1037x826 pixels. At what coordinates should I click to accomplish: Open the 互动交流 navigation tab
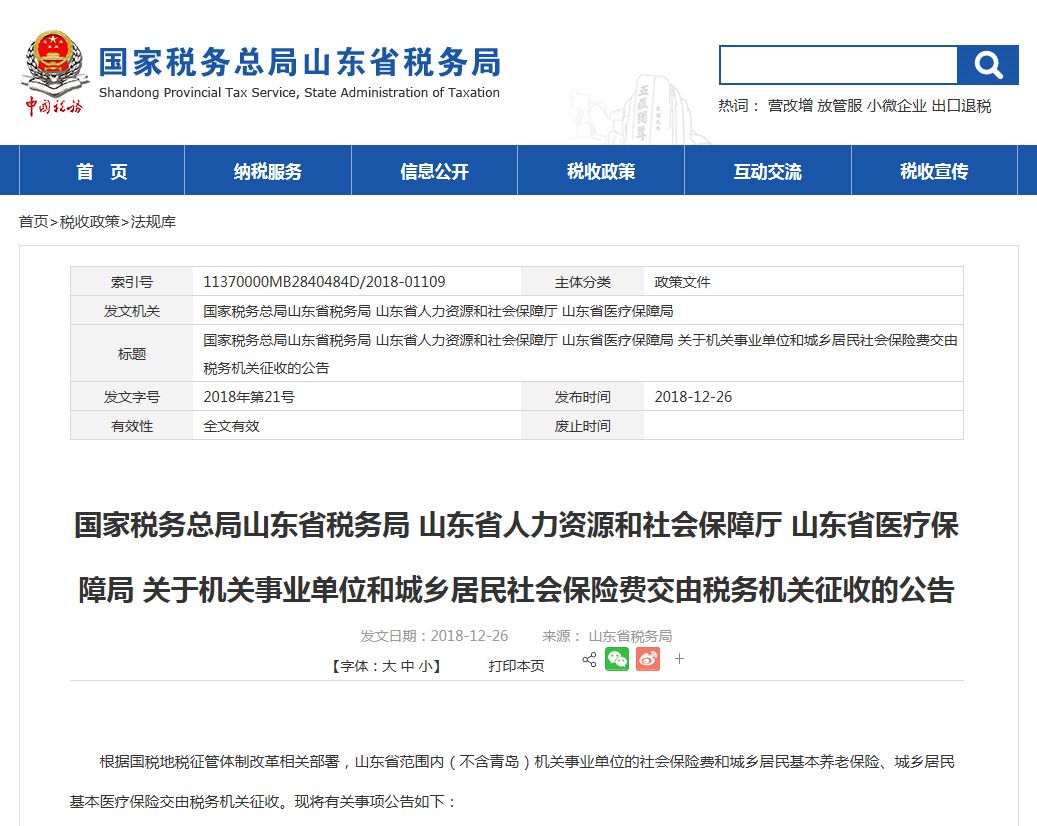click(768, 171)
